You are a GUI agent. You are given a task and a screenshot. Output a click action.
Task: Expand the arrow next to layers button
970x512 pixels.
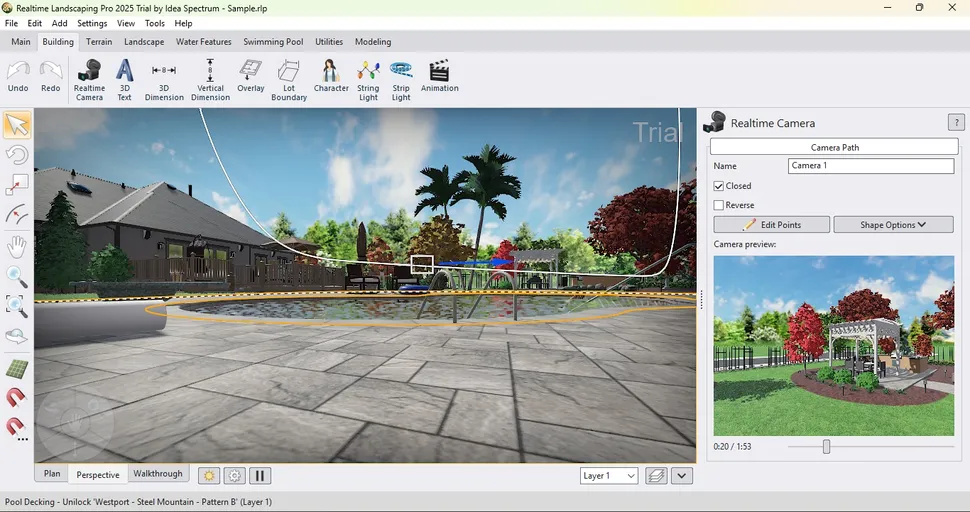click(x=682, y=476)
